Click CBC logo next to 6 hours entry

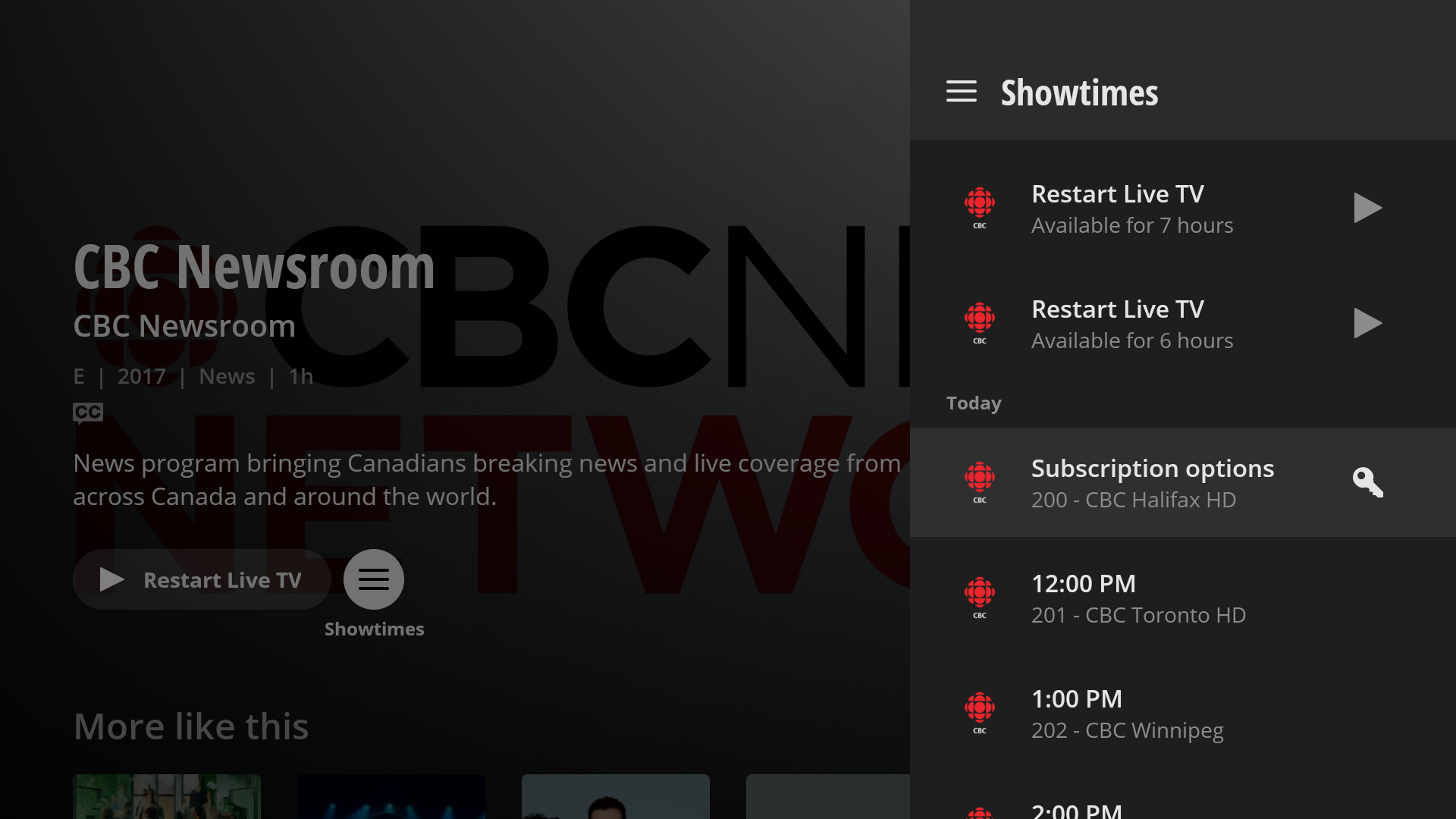pyautogui.click(x=979, y=323)
